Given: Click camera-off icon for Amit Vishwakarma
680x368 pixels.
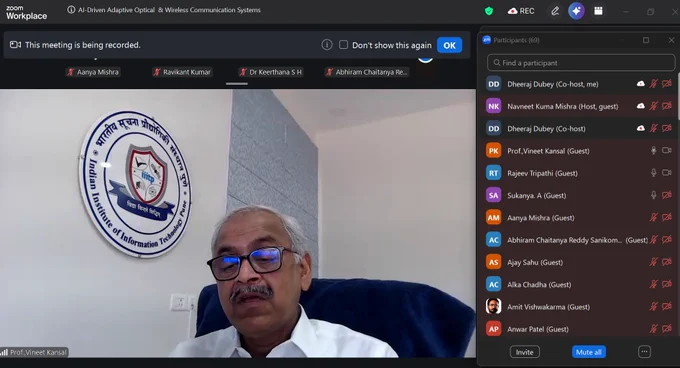Looking at the screenshot, I should click(x=667, y=306).
